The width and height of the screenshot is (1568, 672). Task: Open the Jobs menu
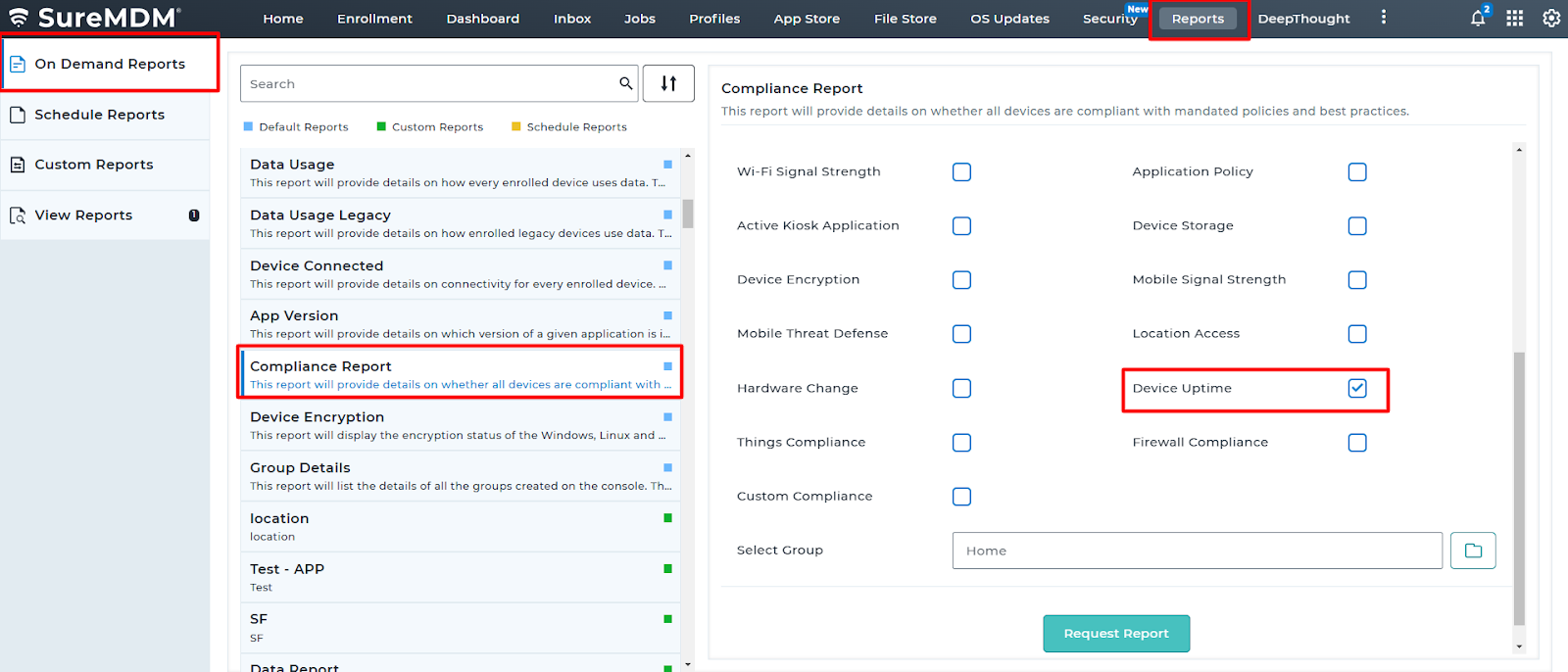[x=640, y=19]
